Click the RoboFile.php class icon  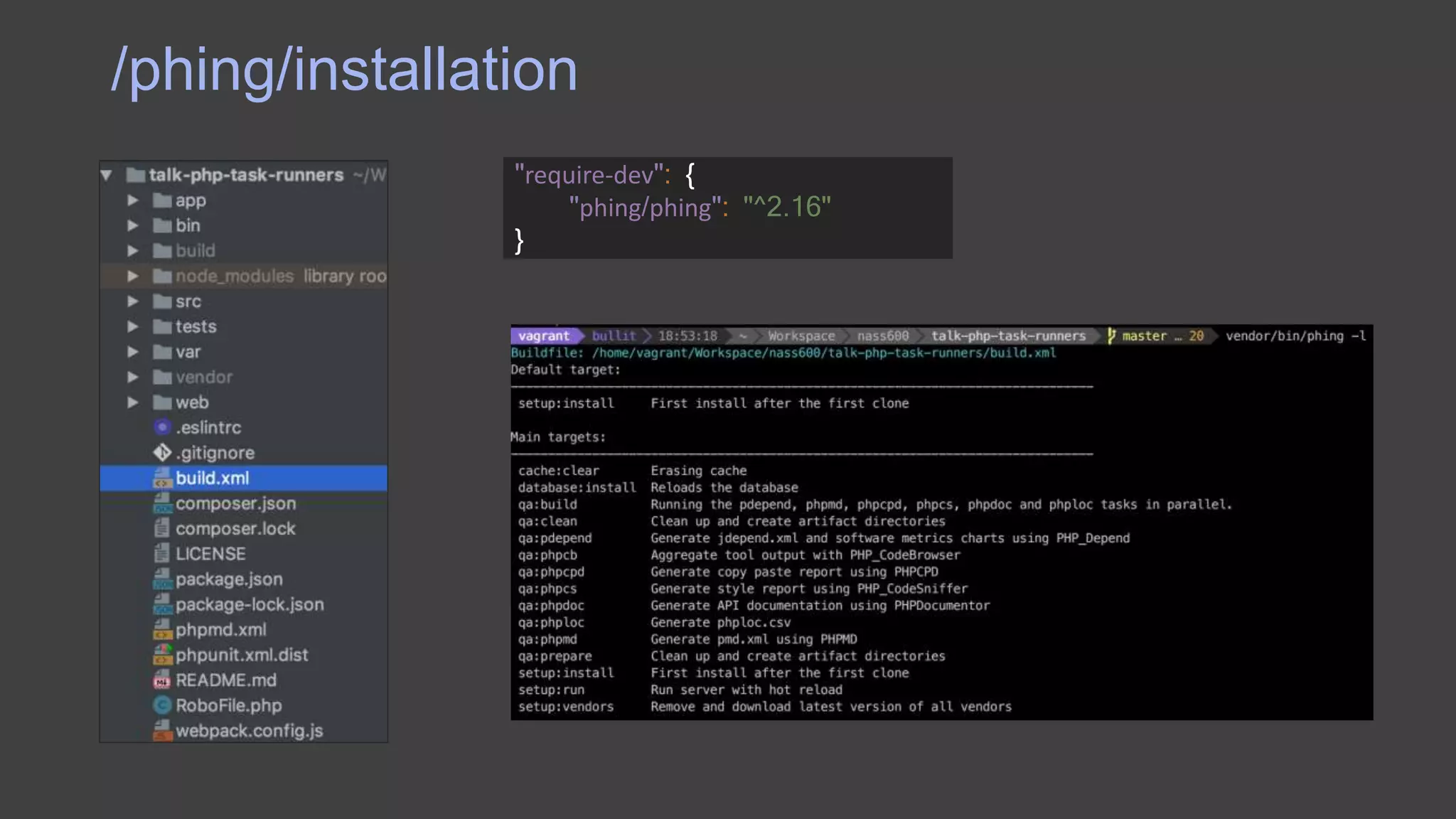[162, 705]
